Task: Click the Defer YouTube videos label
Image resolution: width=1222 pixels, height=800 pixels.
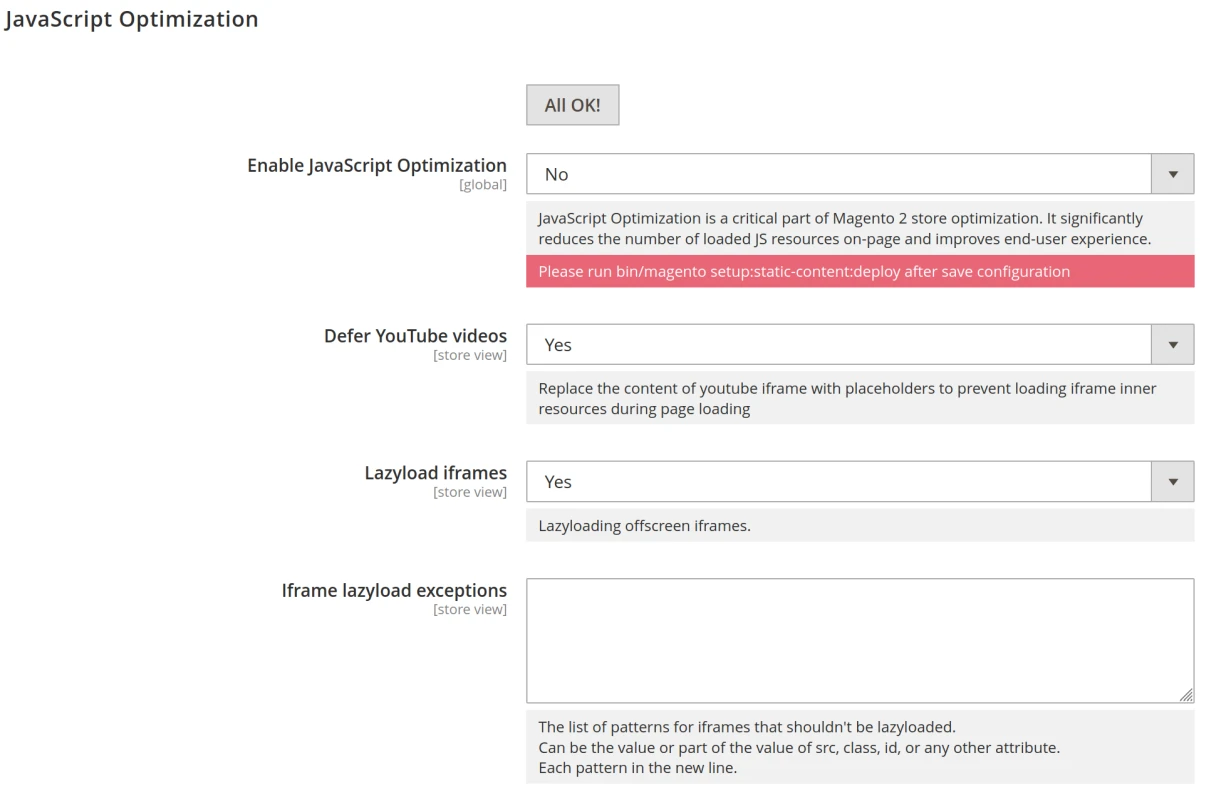Action: [x=415, y=336]
